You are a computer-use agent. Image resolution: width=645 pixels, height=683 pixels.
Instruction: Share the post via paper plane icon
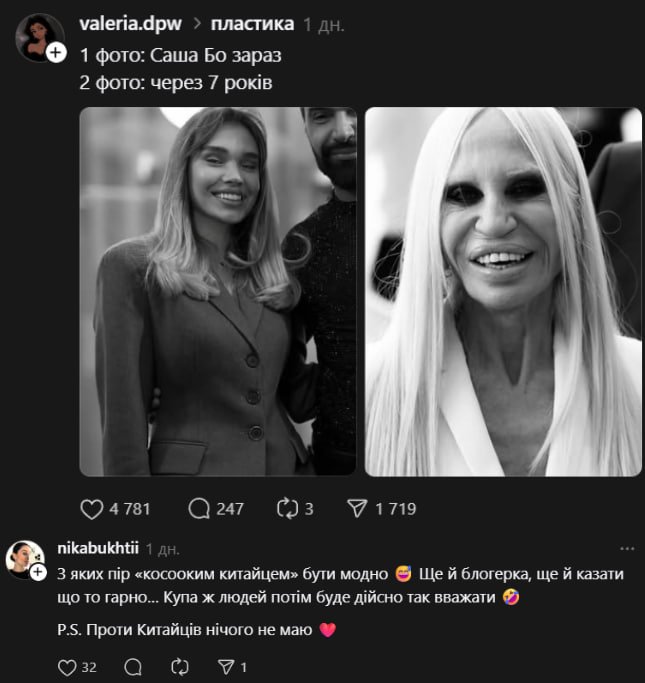[357, 508]
